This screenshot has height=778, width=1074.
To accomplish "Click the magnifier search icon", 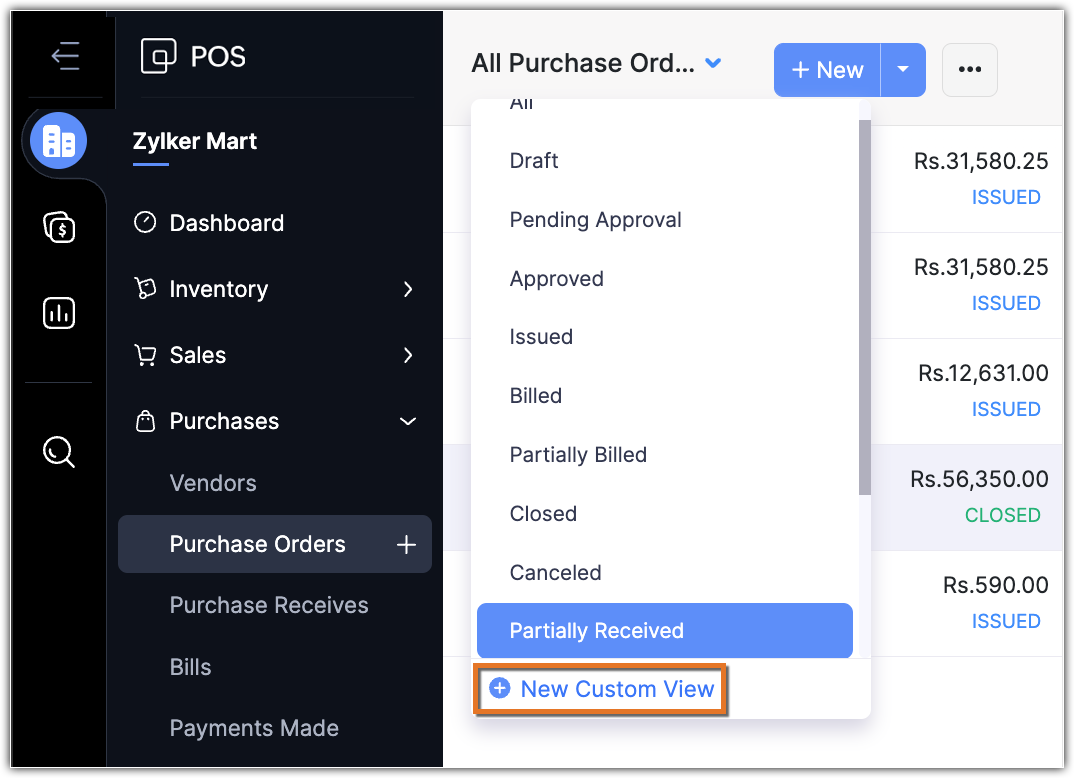I will [59, 452].
